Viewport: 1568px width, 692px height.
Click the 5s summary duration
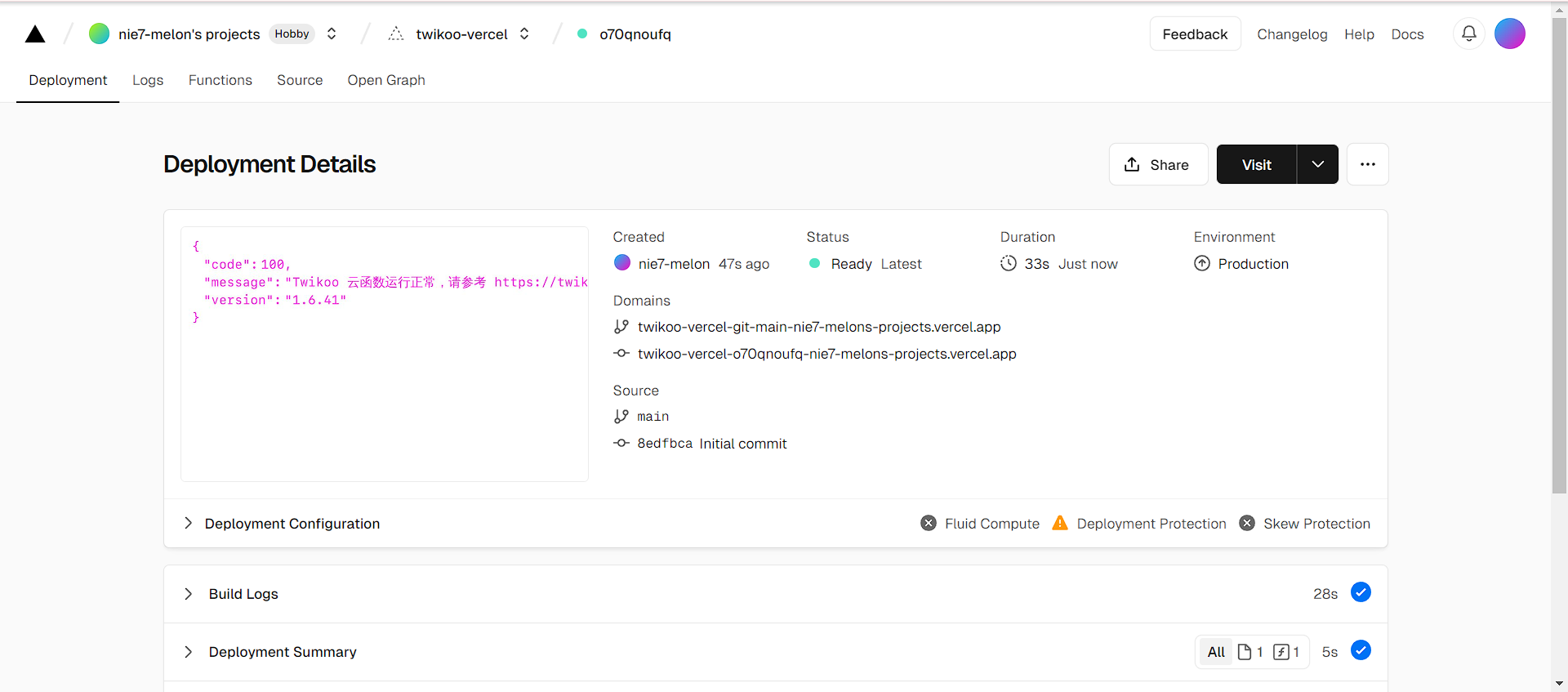click(x=1330, y=652)
